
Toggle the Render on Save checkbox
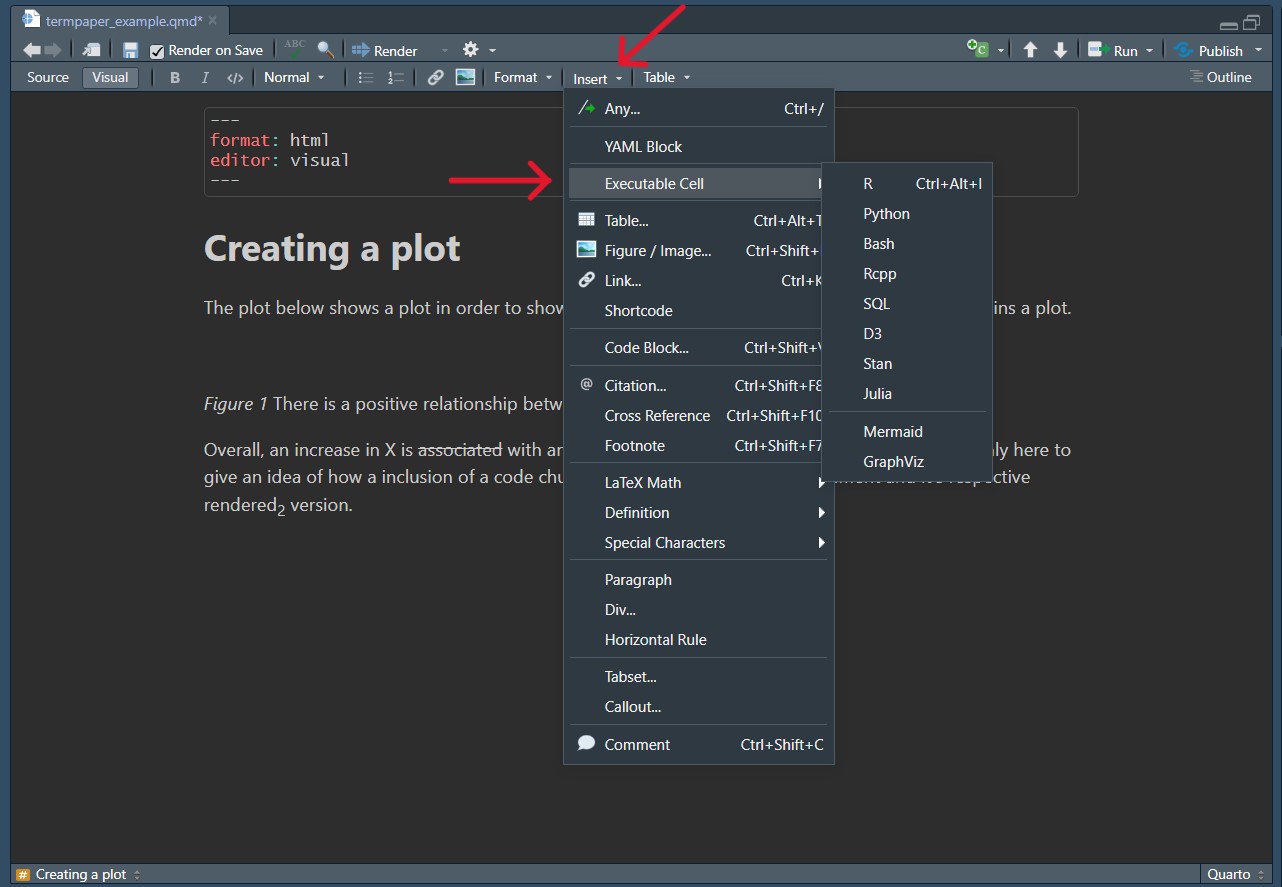(x=157, y=51)
